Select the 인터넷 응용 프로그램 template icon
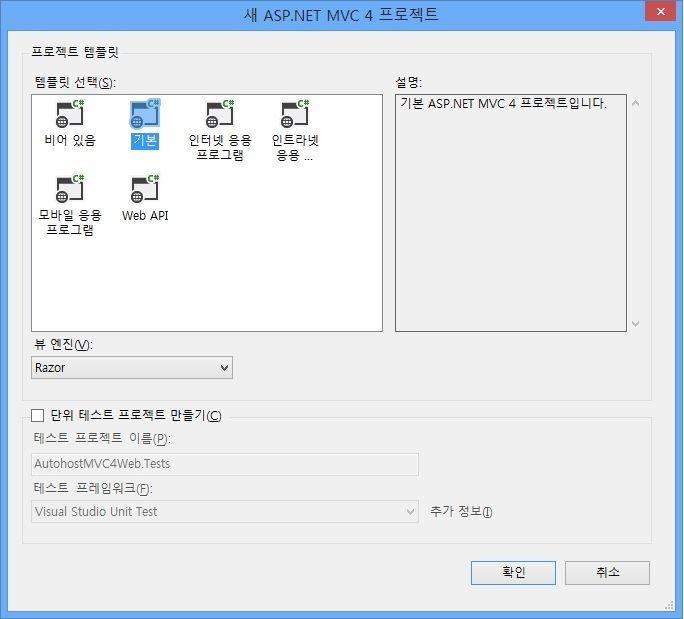This screenshot has width=684, height=619. pyautogui.click(x=220, y=114)
